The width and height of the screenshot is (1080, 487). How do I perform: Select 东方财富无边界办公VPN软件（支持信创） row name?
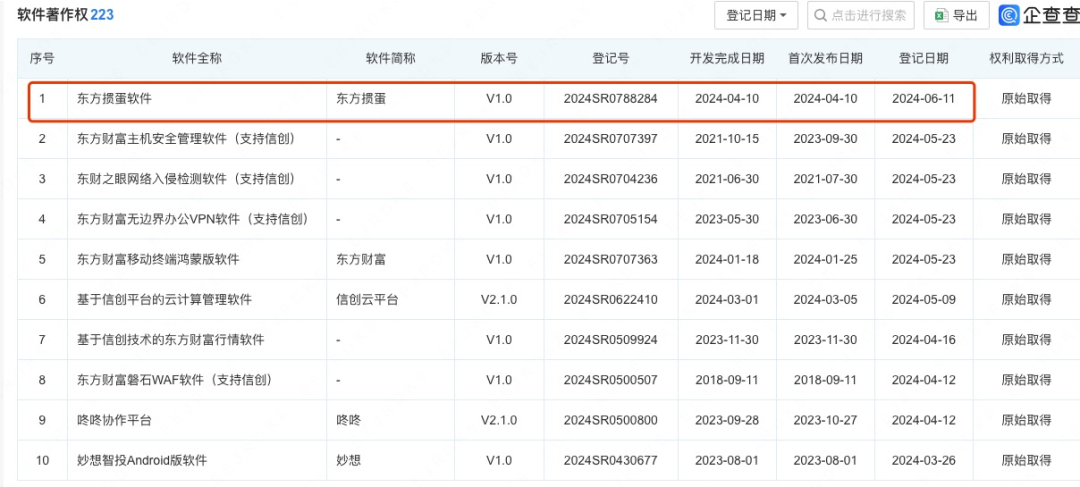pos(192,219)
